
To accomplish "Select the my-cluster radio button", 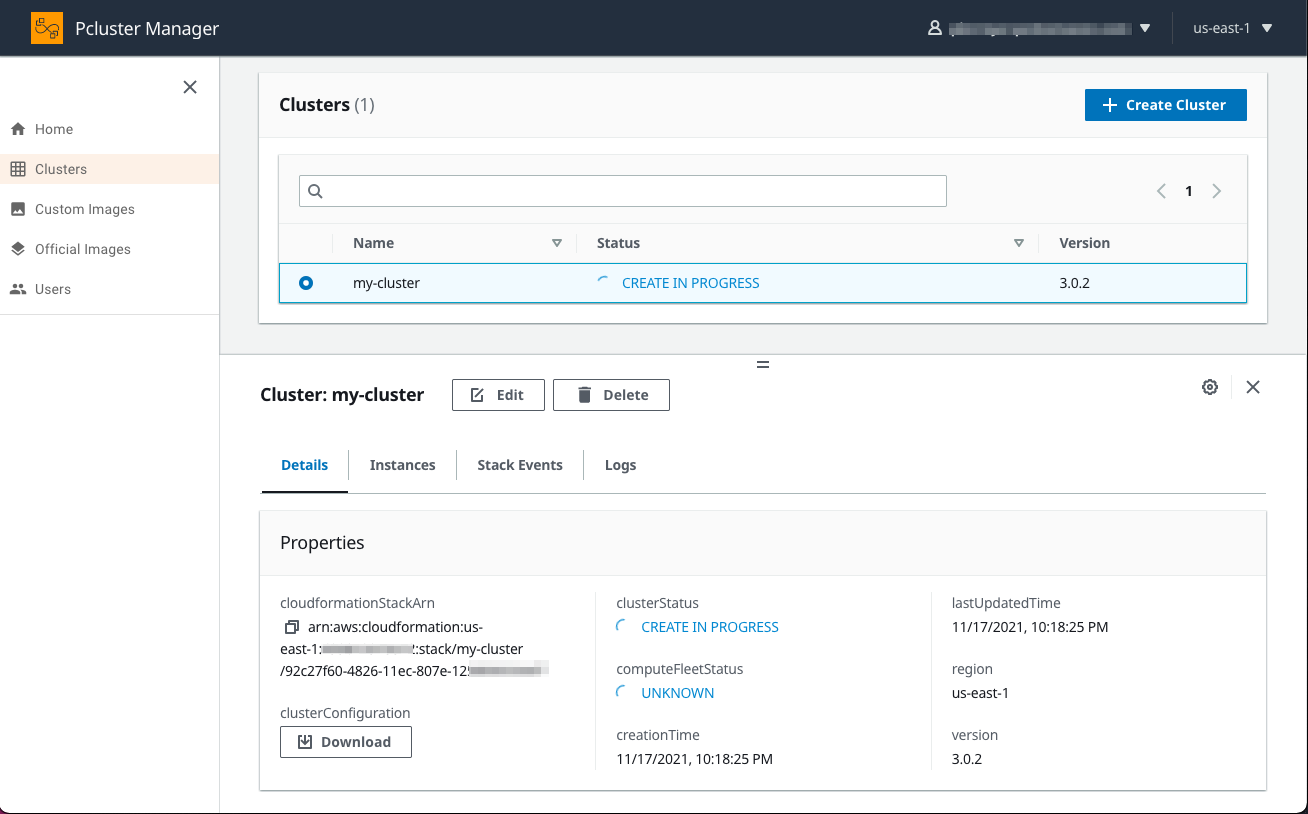I will 306,283.
